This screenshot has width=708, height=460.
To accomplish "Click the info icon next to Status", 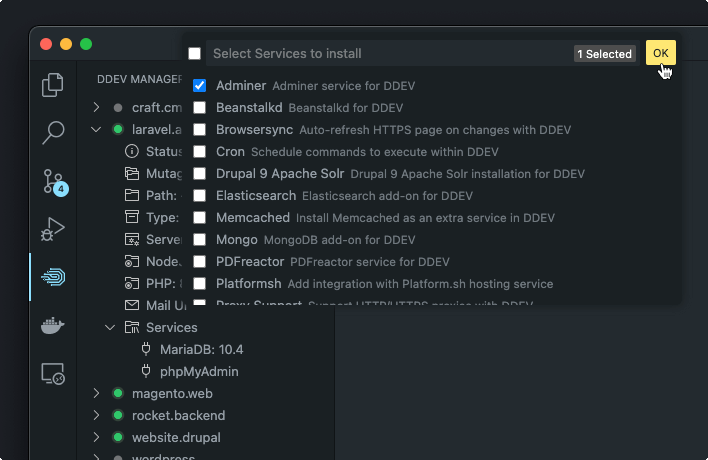I will (x=132, y=151).
